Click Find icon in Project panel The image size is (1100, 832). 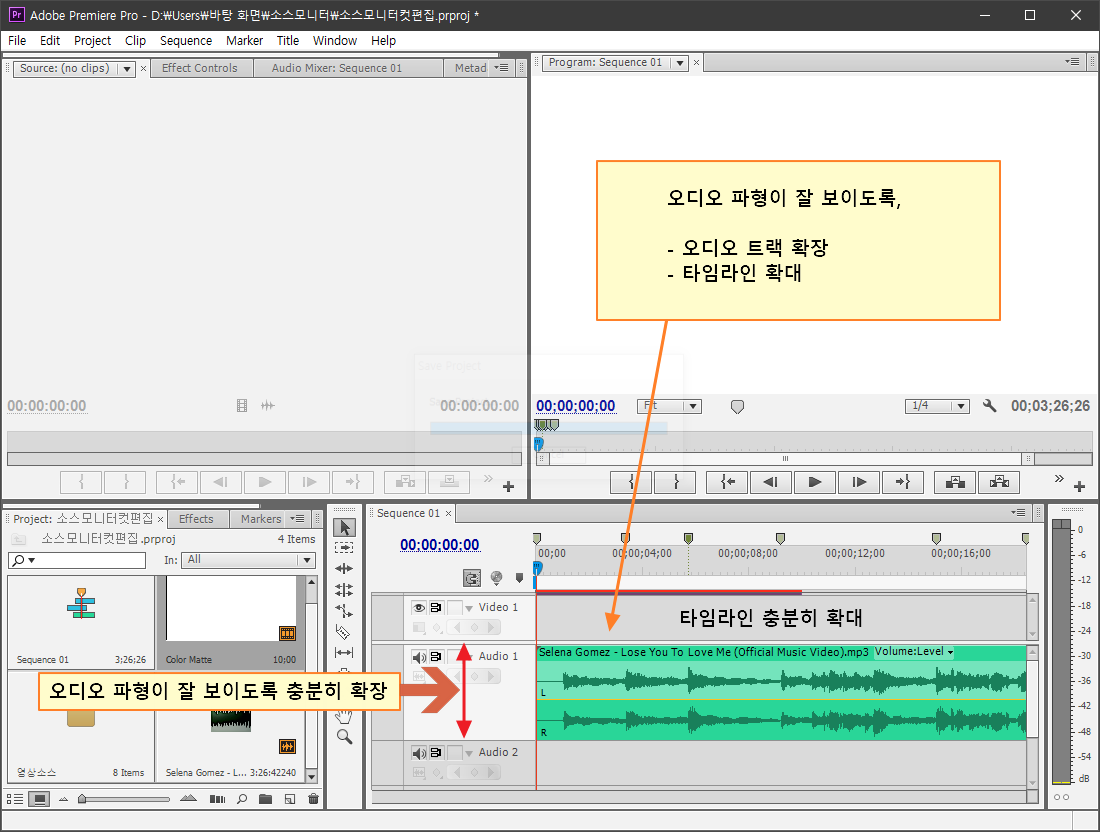click(x=242, y=798)
